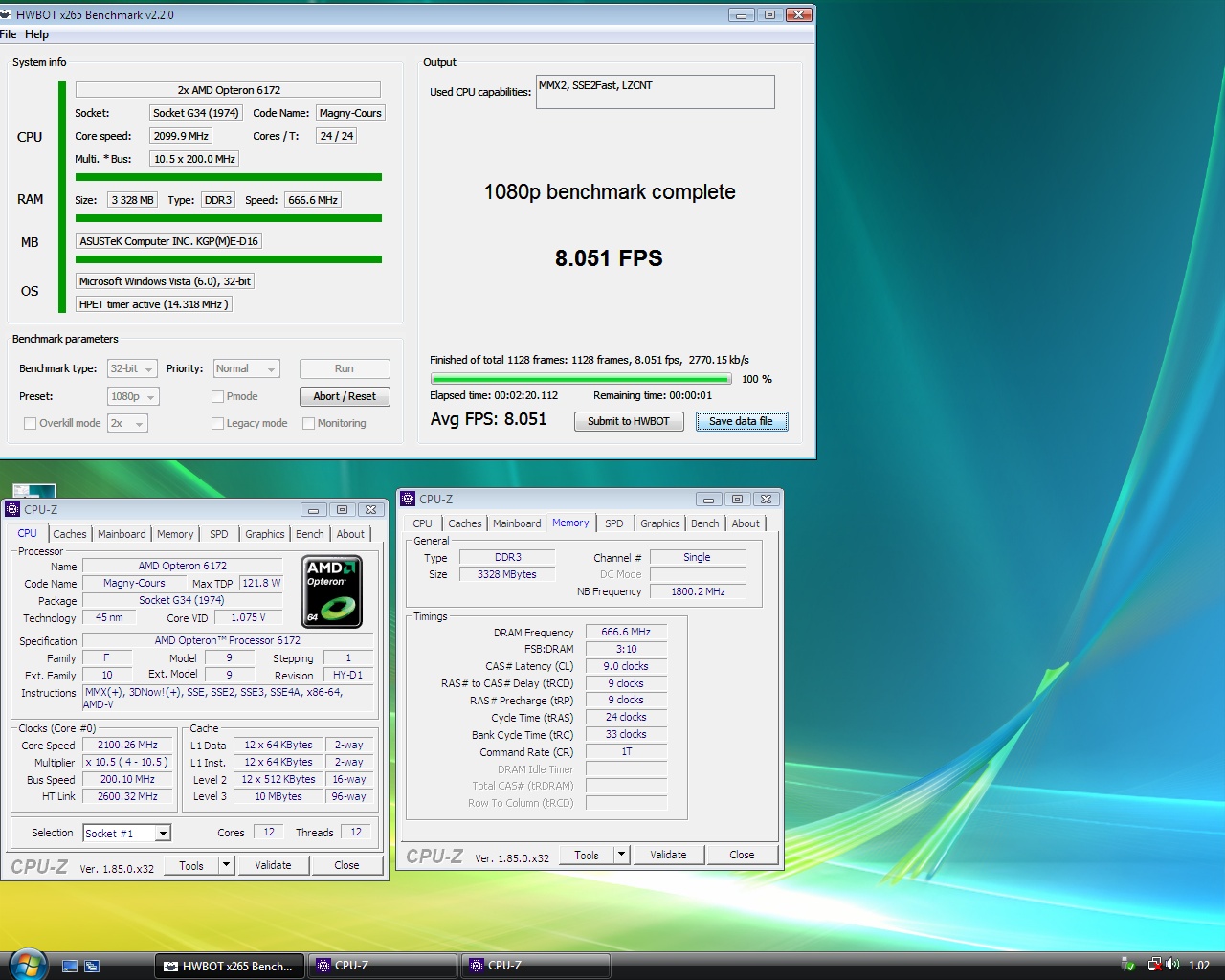Open SPD tab in CPU-Z memory window
This screenshot has height=980, width=1225.
click(x=614, y=523)
